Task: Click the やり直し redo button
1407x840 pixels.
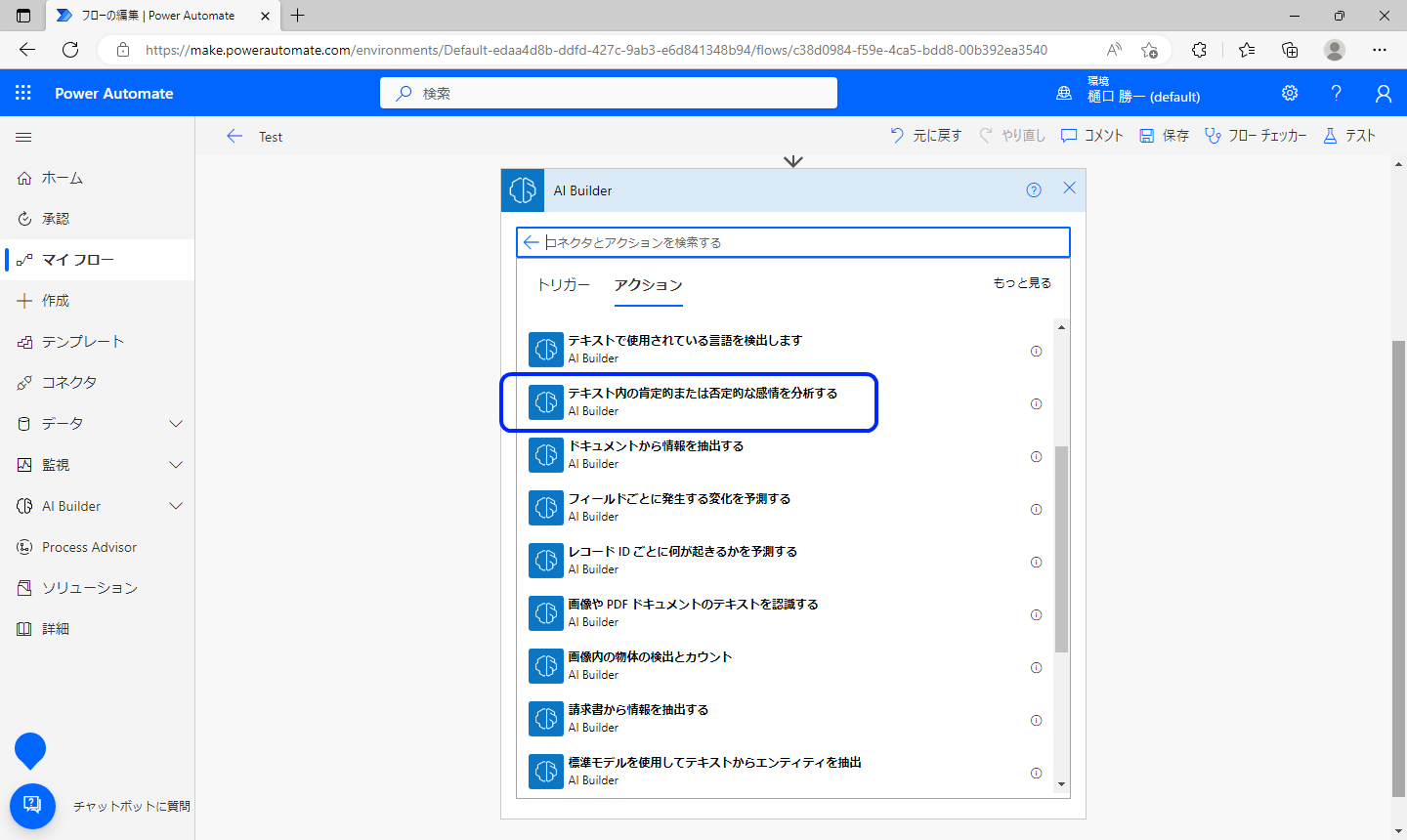Action: pyautogui.click(x=1012, y=136)
